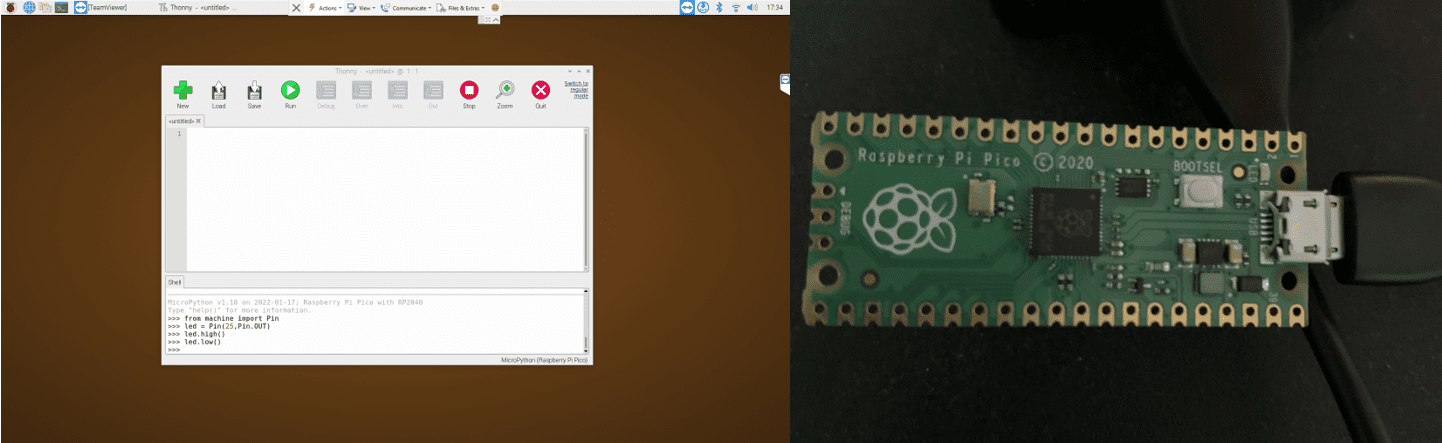Click the Thonny - <untitled> taskbar button
This screenshot has width=1442, height=443.
(198, 7)
